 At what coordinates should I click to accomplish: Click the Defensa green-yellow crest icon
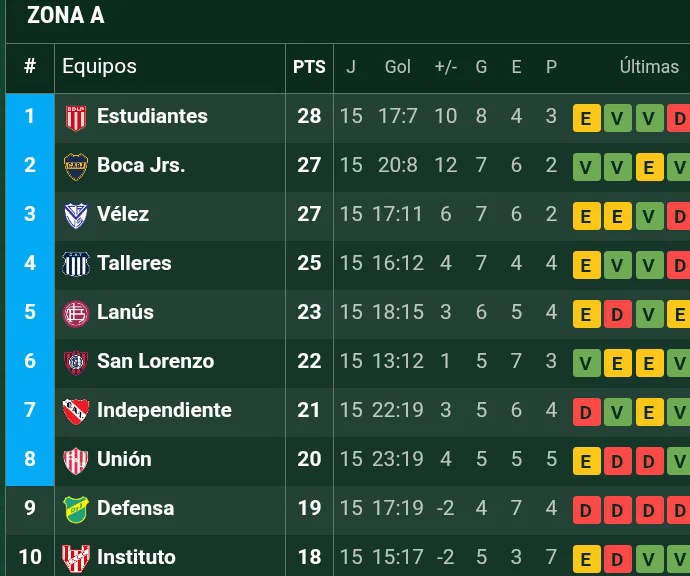pos(76,510)
